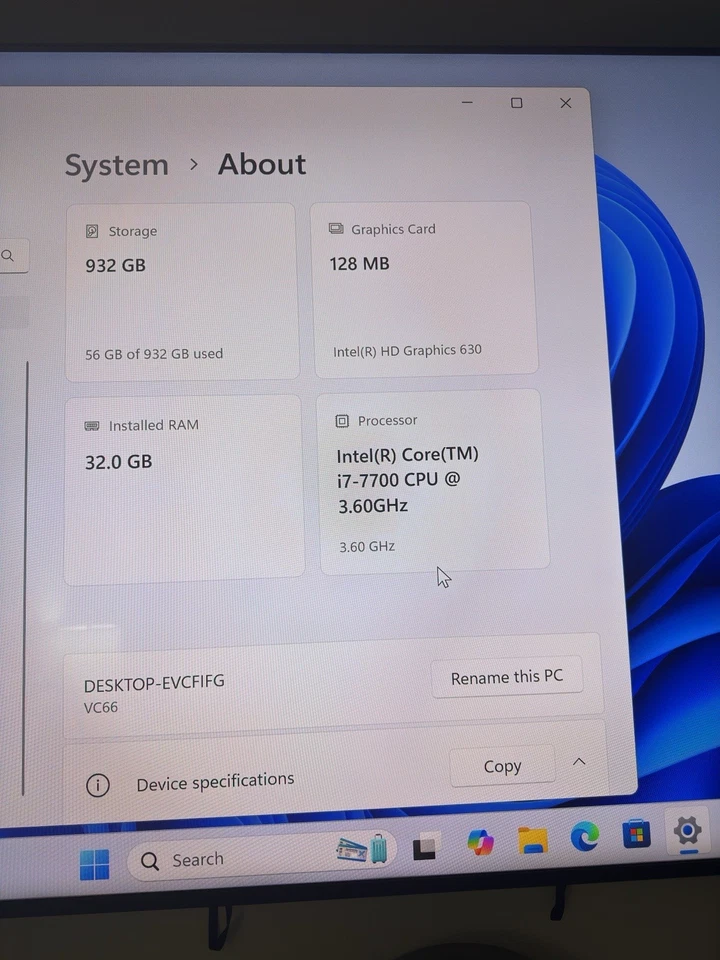Minimize the Settings window
This screenshot has width=720, height=960.
pyautogui.click(x=467, y=102)
